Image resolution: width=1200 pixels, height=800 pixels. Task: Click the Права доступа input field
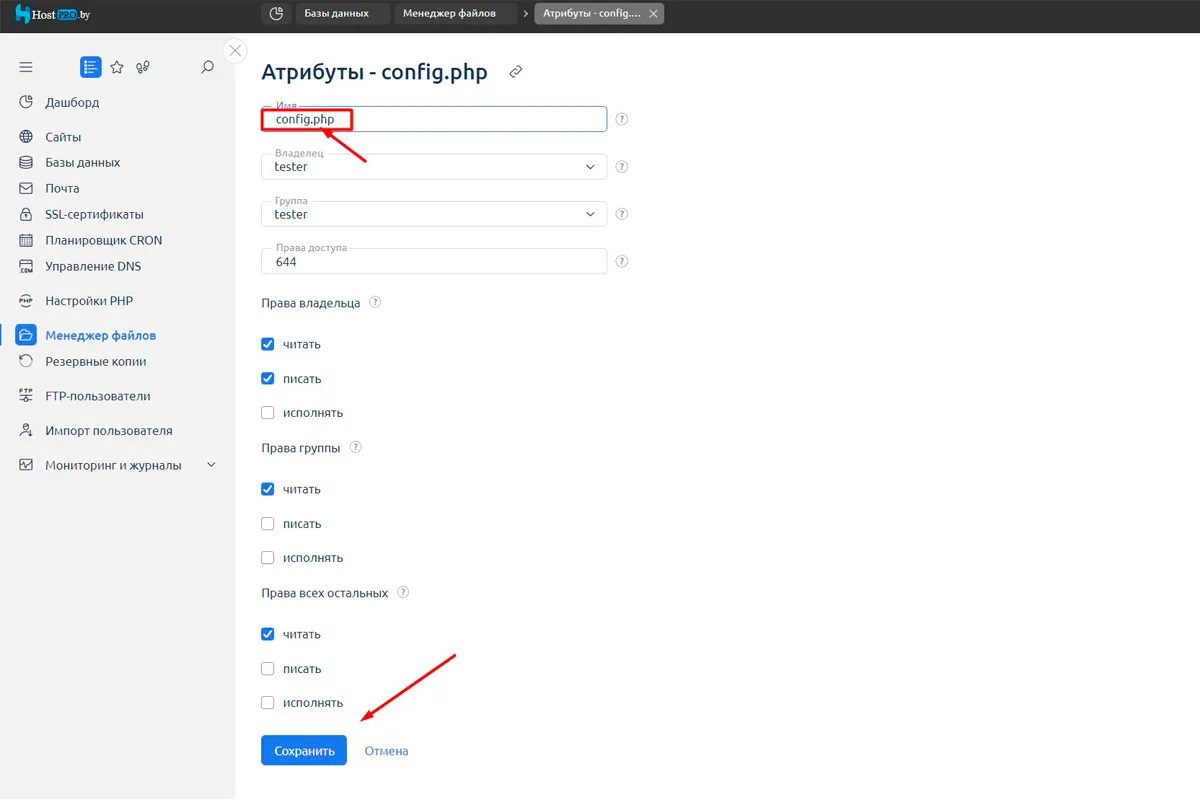(x=434, y=262)
